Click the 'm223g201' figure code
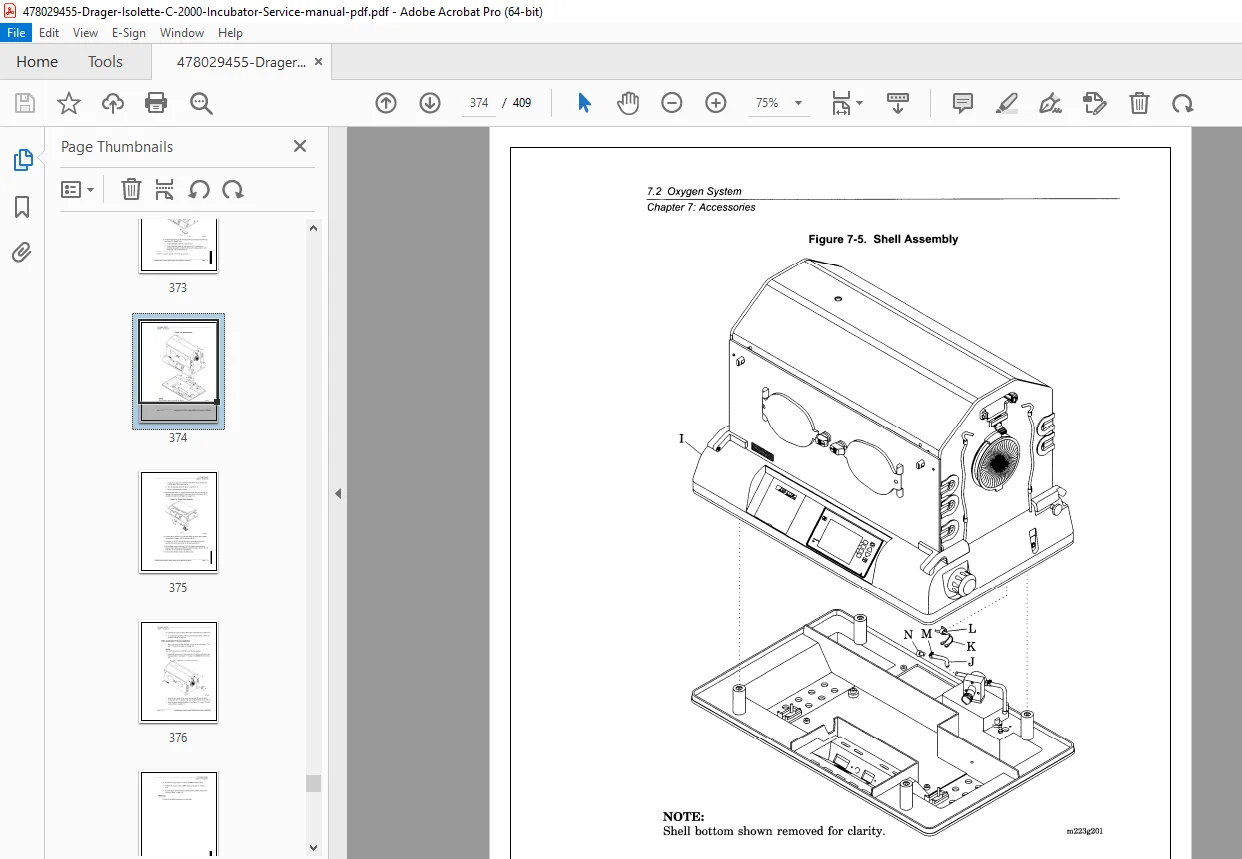Viewport: 1242px width, 859px height. tap(1085, 831)
